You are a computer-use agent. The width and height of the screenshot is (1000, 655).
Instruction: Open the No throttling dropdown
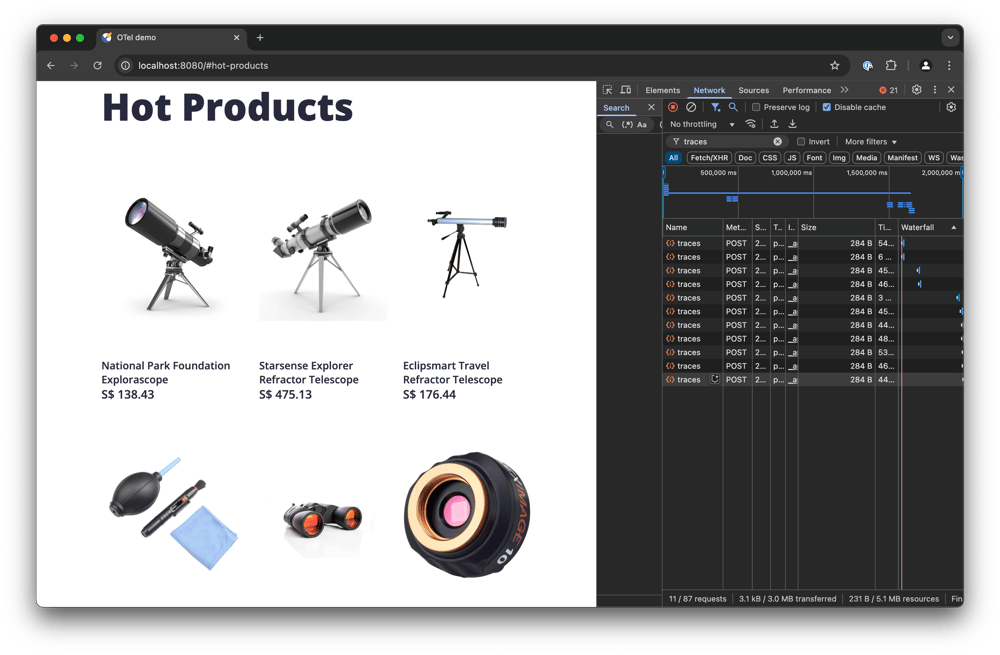click(702, 124)
